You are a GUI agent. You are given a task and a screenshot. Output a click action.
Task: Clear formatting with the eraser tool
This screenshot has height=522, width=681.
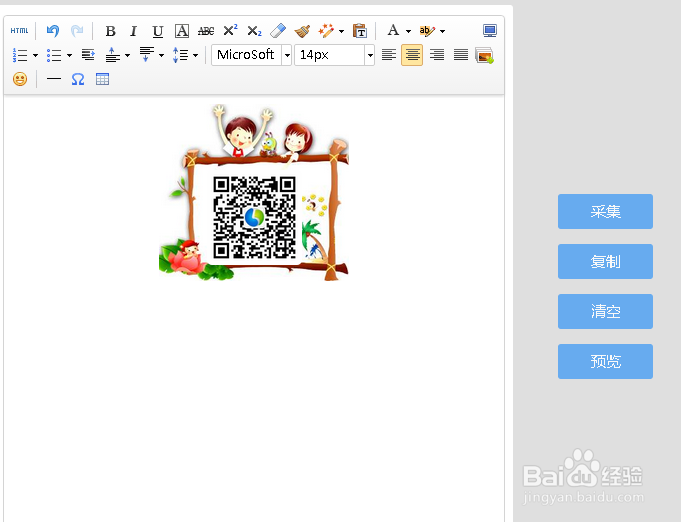point(278,31)
